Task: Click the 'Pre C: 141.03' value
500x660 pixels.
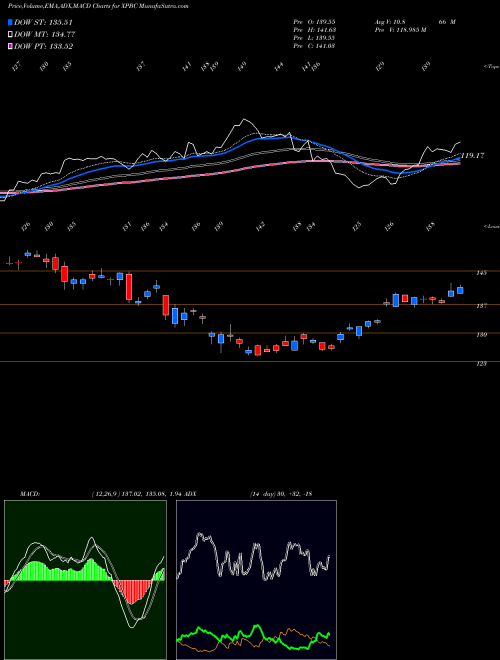Action: tap(314, 46)
